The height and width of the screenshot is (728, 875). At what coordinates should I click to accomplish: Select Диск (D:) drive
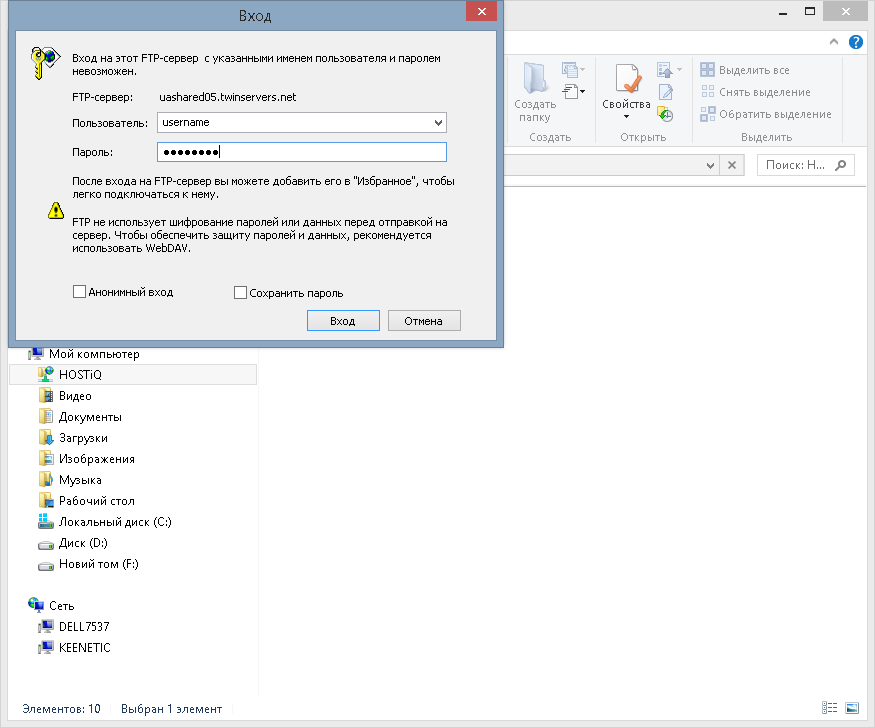tap(73, 543)
